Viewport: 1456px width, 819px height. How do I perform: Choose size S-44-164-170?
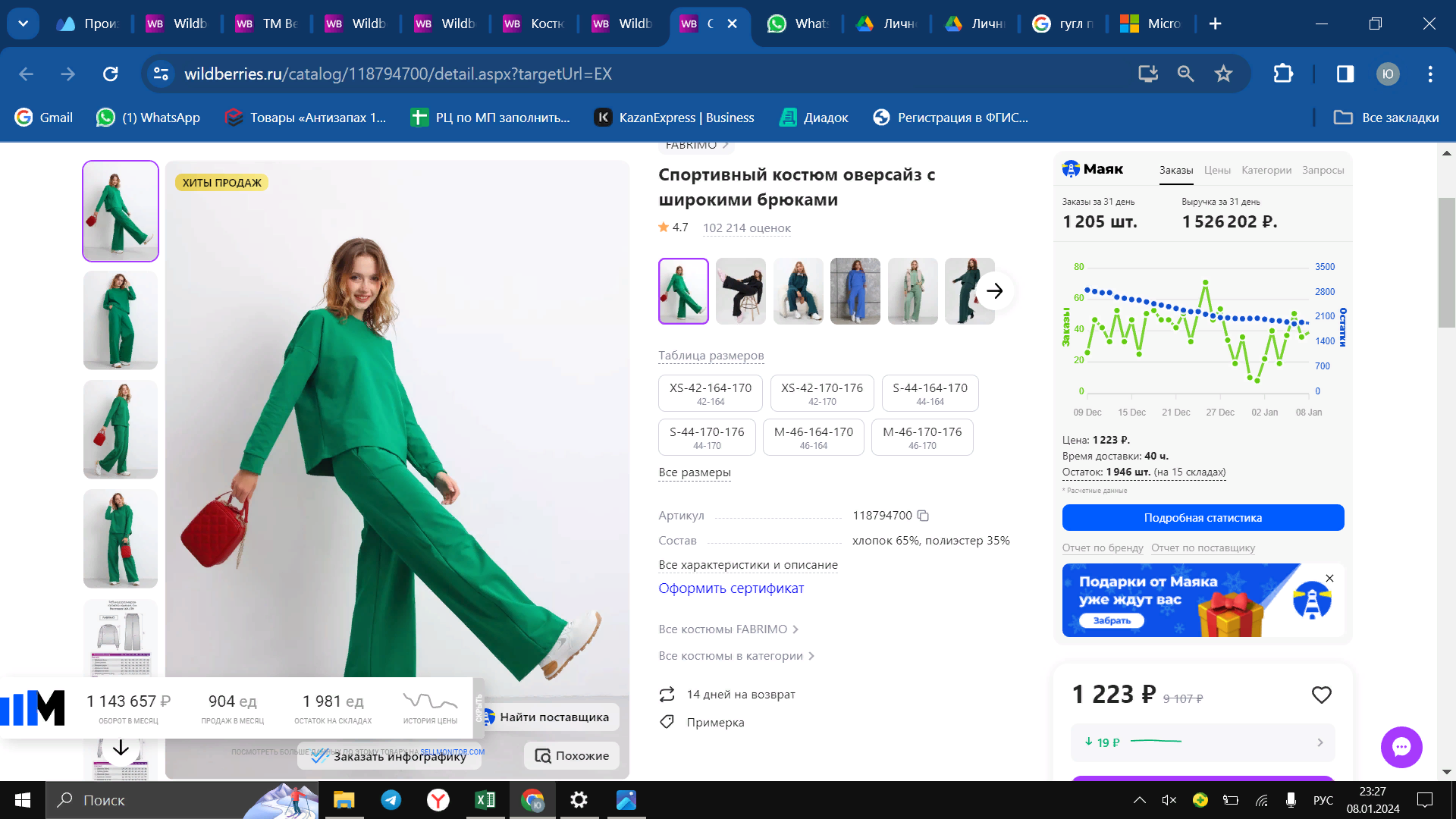(930, 393)
